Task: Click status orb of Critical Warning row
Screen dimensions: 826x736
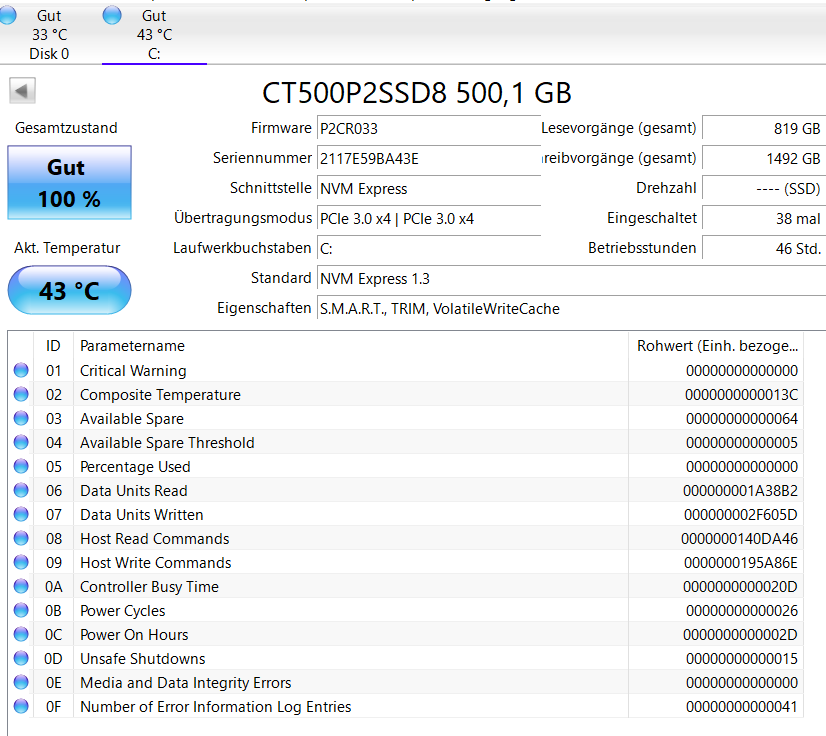Action: [x=21, y=370]
